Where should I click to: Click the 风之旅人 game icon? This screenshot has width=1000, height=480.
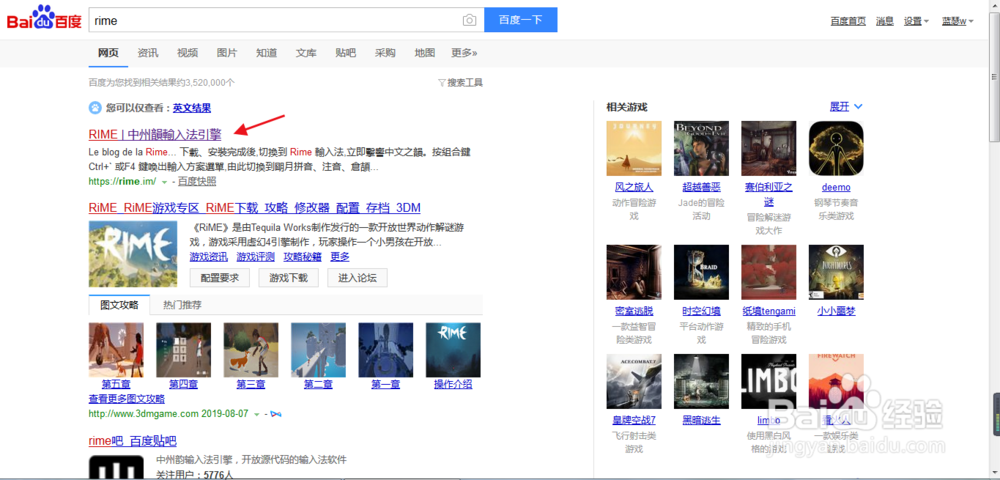[634, 149]
